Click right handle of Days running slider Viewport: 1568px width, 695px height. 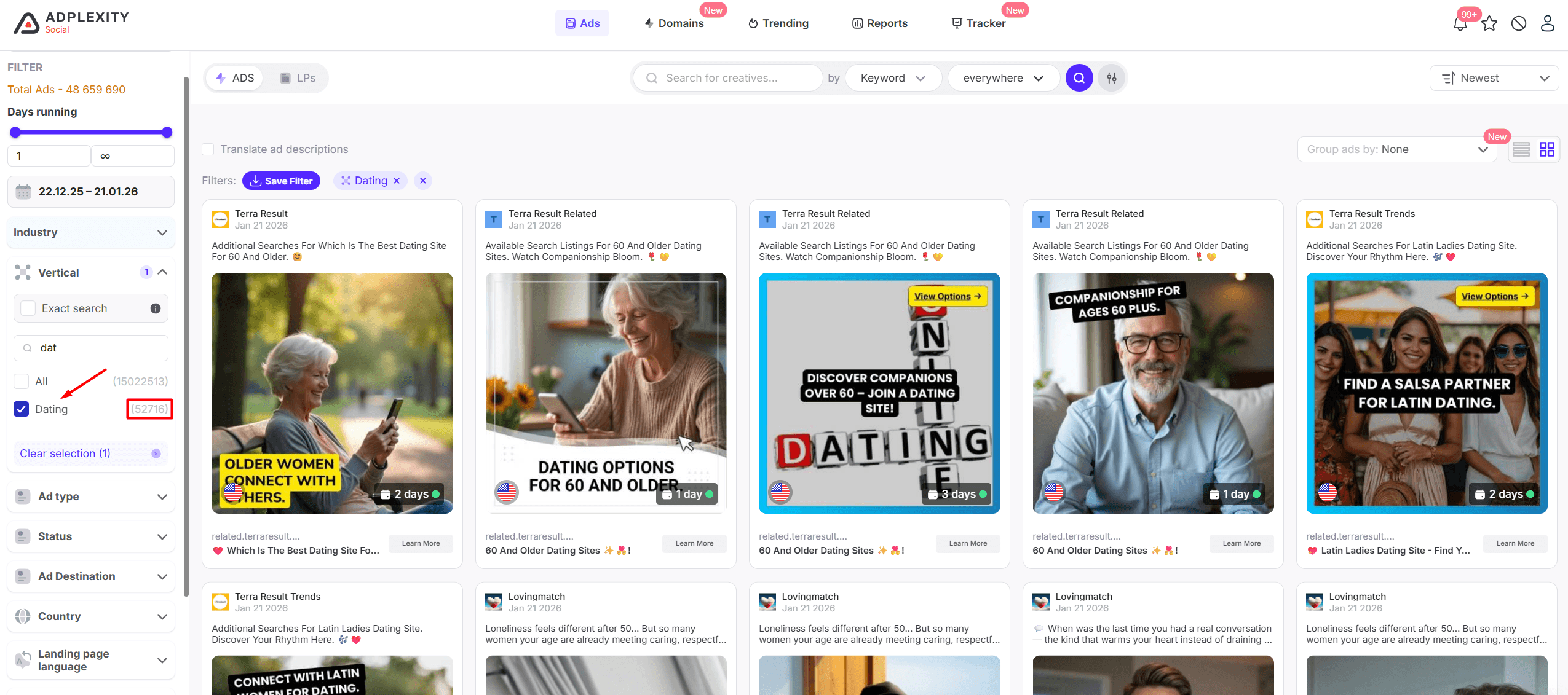tap(167, 132)
